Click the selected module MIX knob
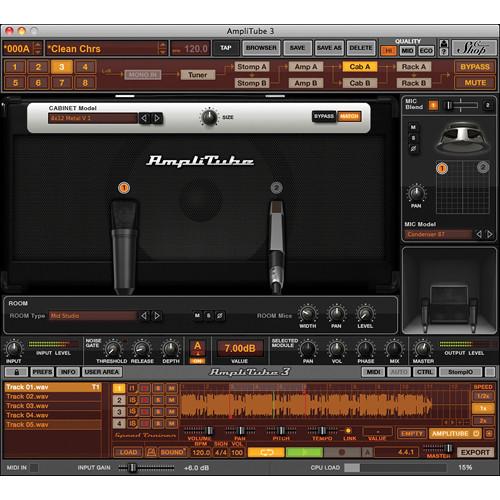This screenshot has height=500, width=500. click(394, 349)
